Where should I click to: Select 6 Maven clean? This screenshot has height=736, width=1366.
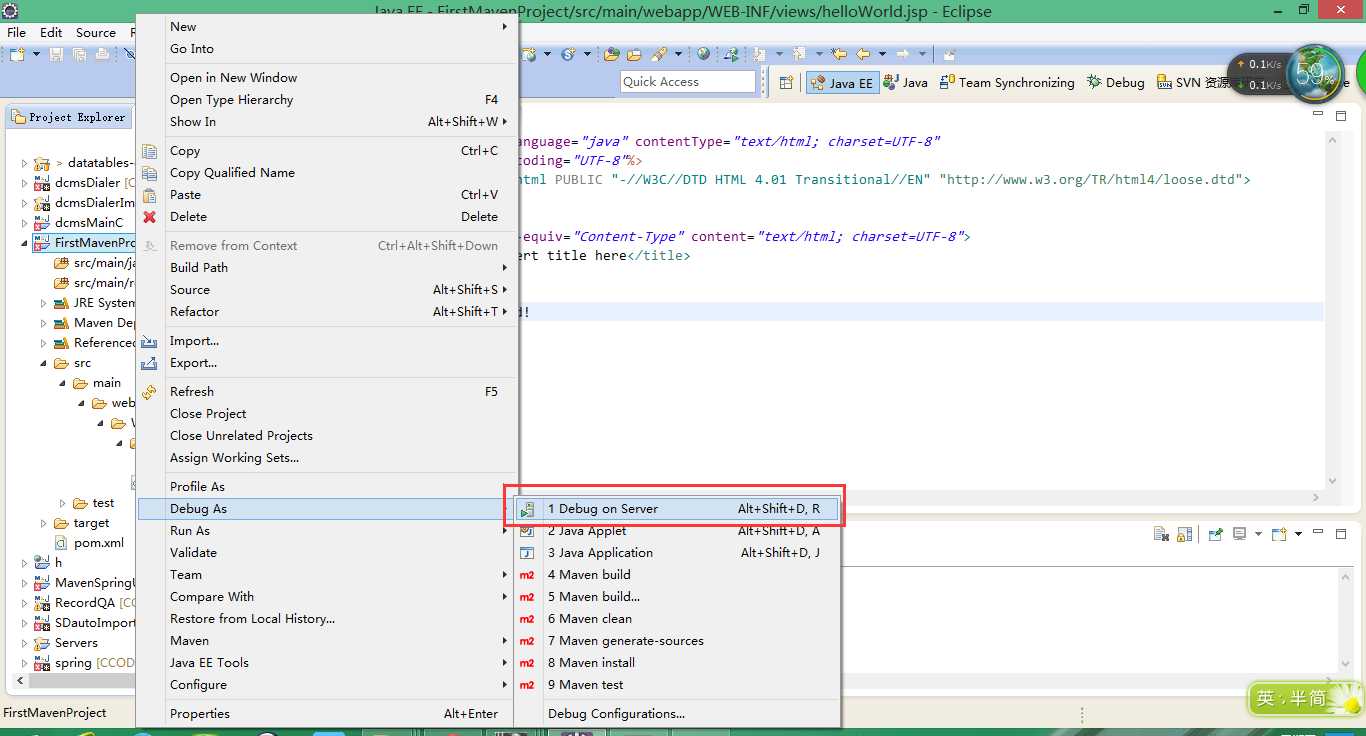(x=677, y=619)
